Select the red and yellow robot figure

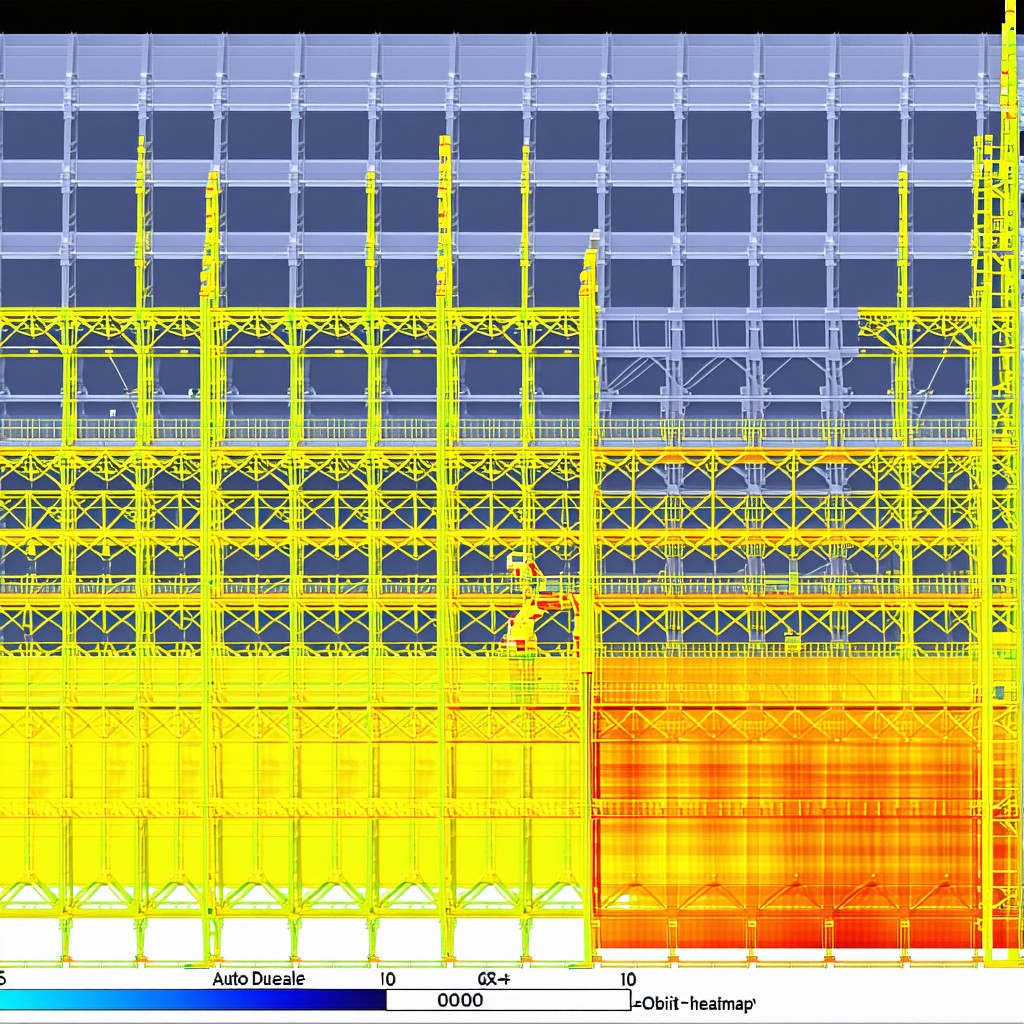point(537,602)
